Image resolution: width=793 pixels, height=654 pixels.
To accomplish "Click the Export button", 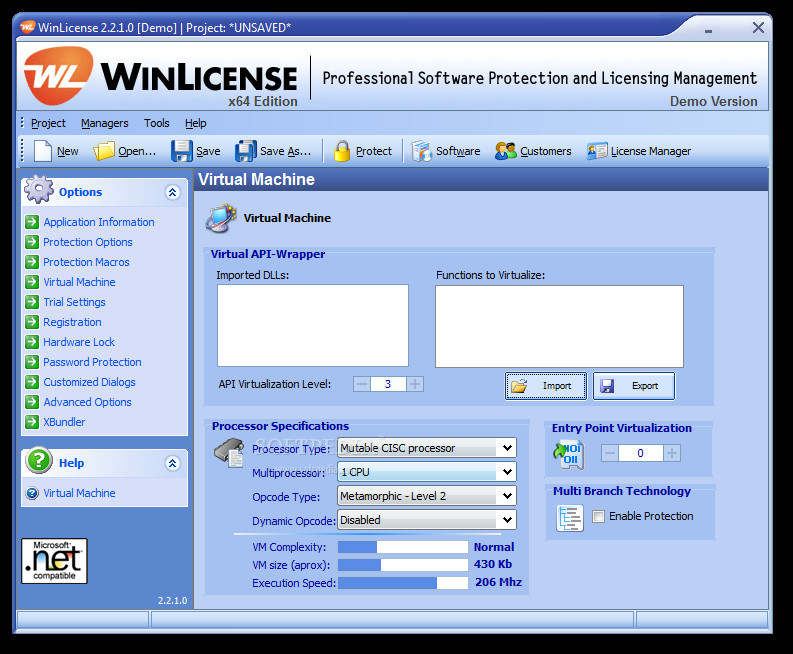I will [634, 386].
